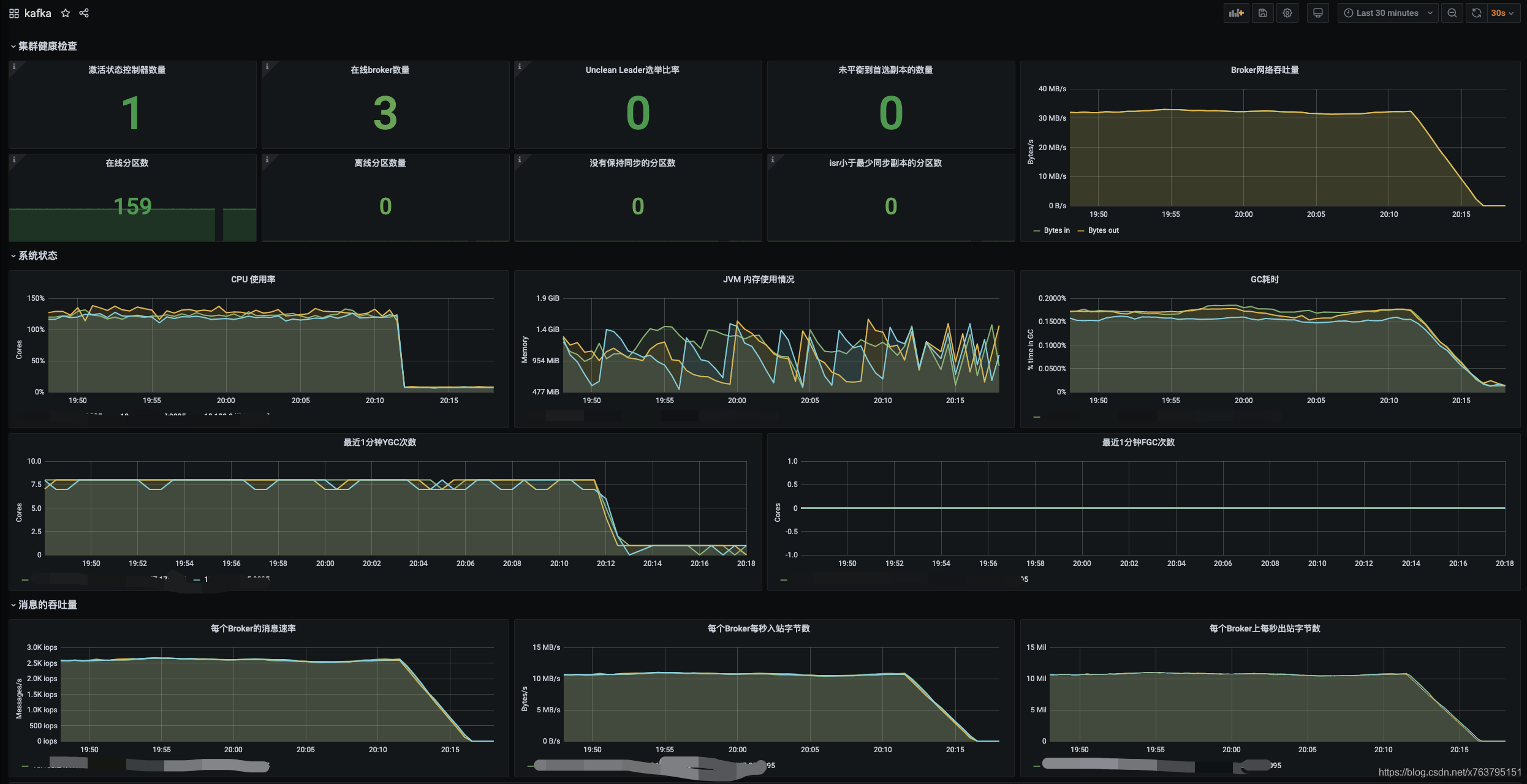Viewport: 1527px width, 784px height.
Task: Open dashboard settings gear
Action: tap(1287, 13)
